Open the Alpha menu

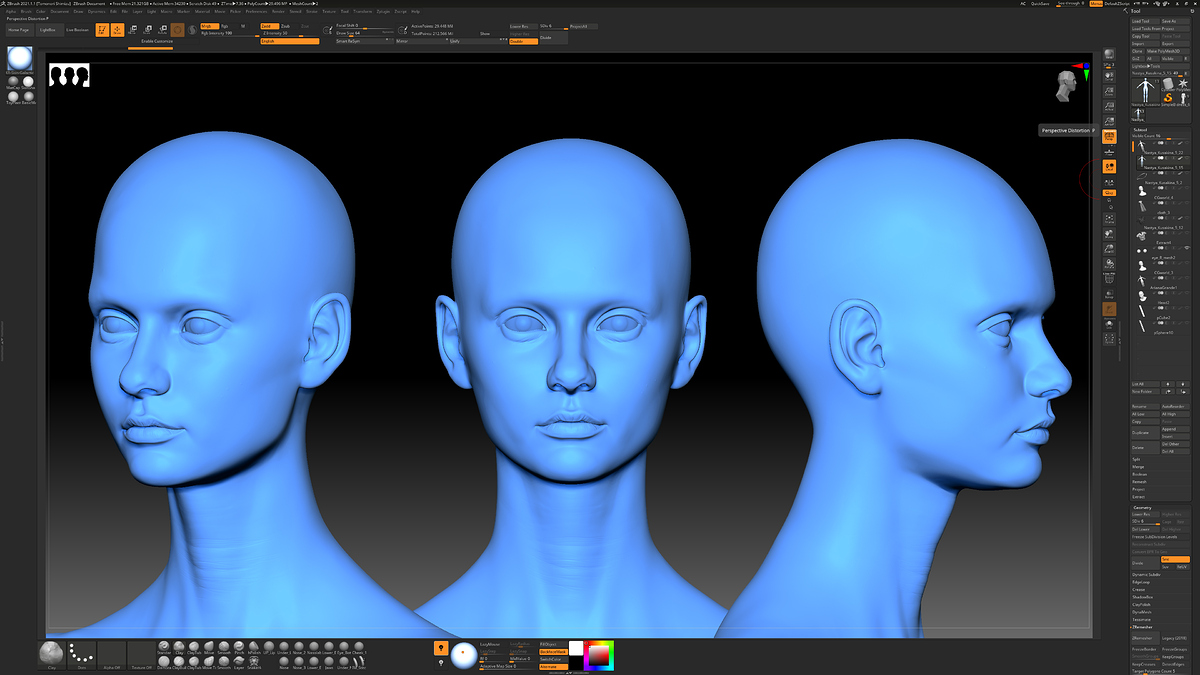pos(11,11)
